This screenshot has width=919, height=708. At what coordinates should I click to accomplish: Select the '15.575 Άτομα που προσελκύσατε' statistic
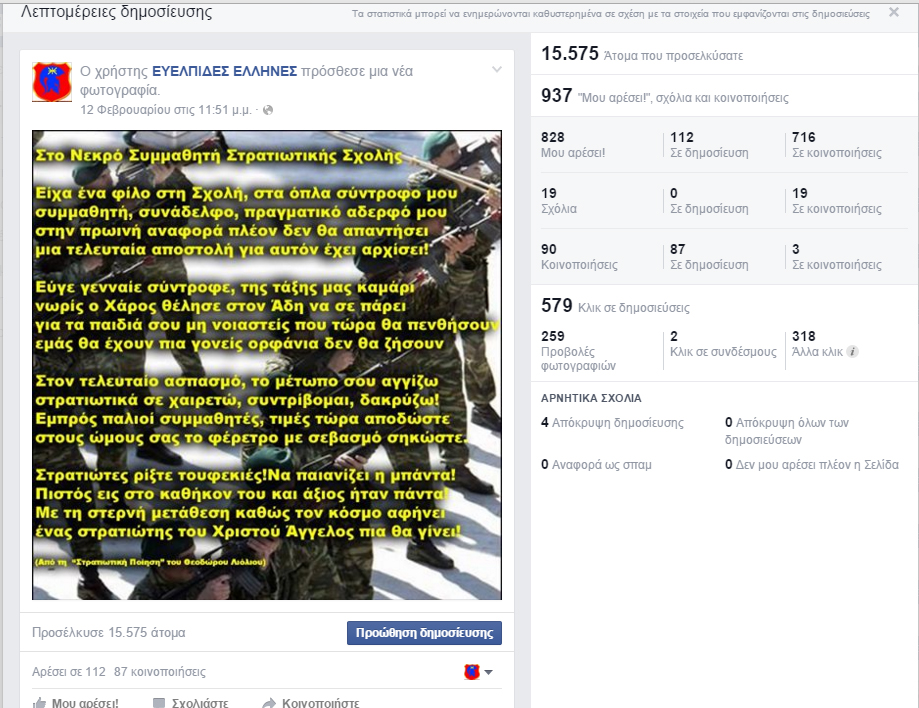(x=642, y=54)
